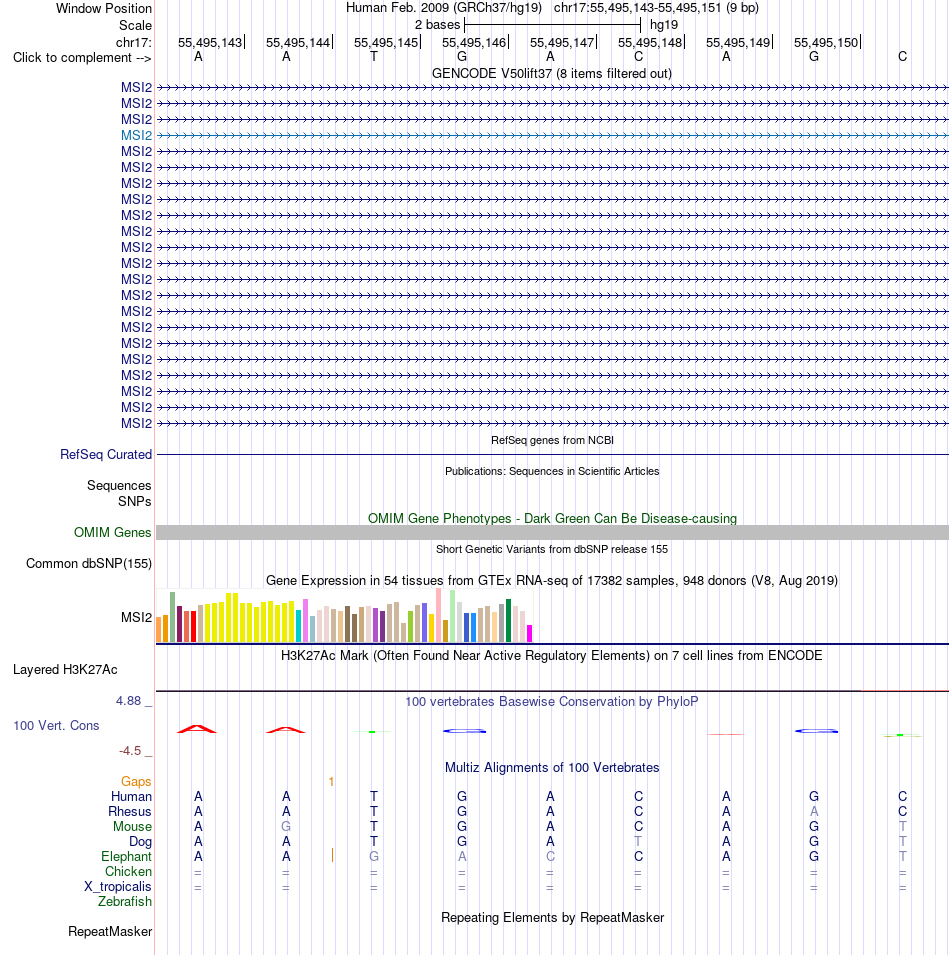Click the 'OMIM Gene Phenotypes' green track title
Screen dimensions: 950x955
click(x=552, y=518)
